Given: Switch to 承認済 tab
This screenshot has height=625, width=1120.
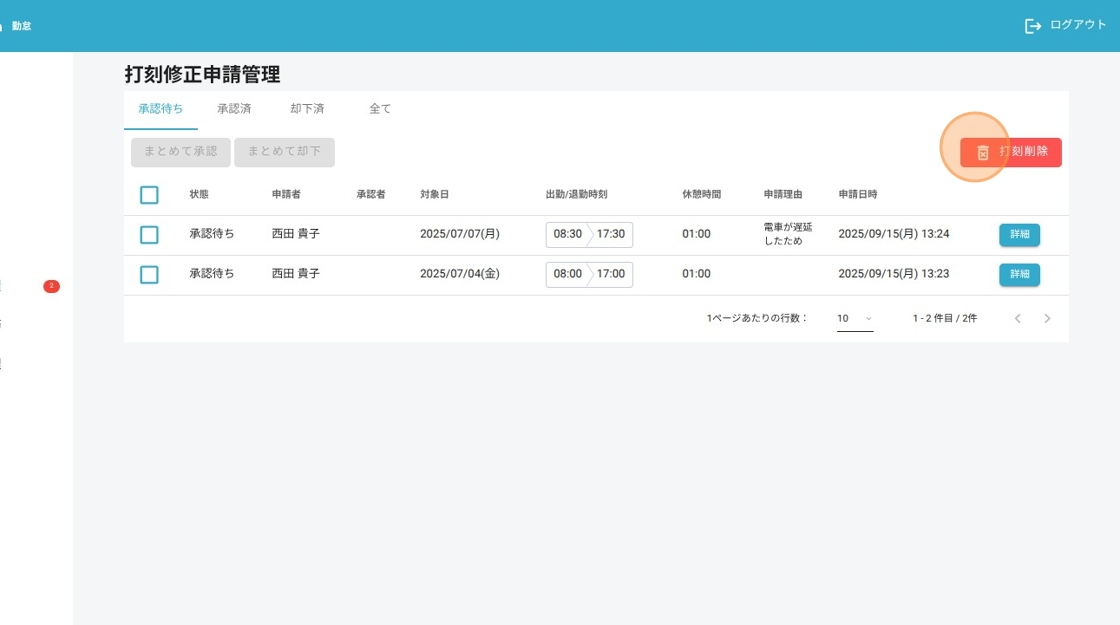Looking at the screenshot, I should point(234,109).
